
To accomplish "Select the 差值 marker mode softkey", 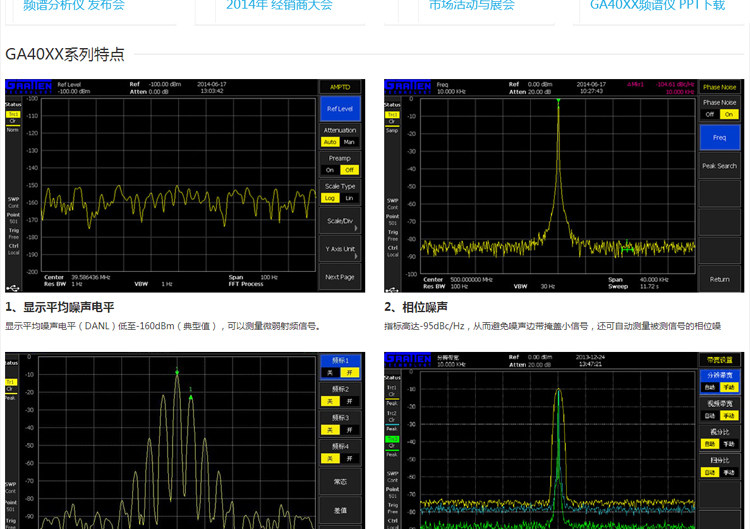I will [340, 510].
